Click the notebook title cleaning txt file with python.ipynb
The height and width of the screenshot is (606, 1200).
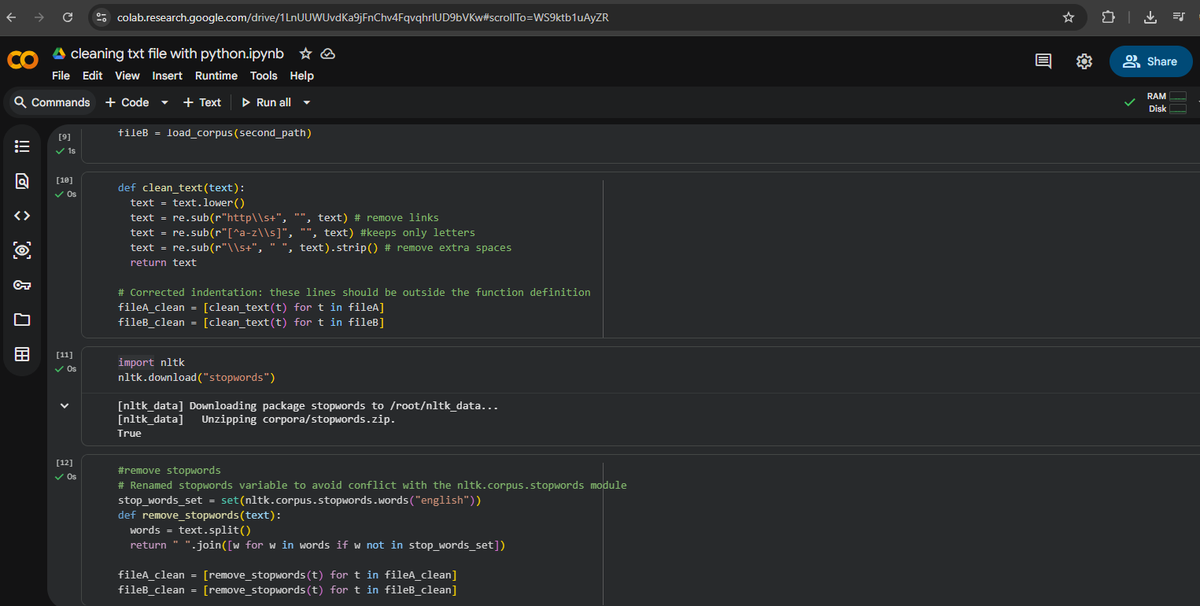(177, 53)
